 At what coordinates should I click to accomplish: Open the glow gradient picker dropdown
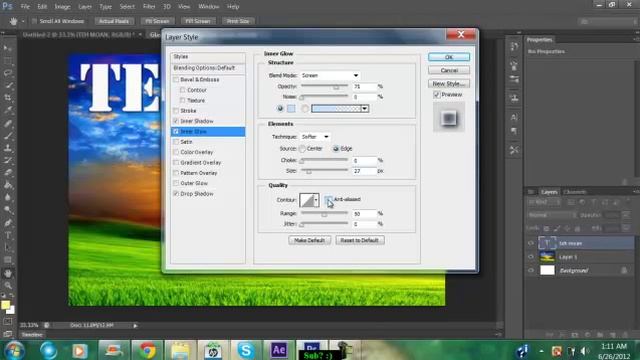click(x=364, y=109)
